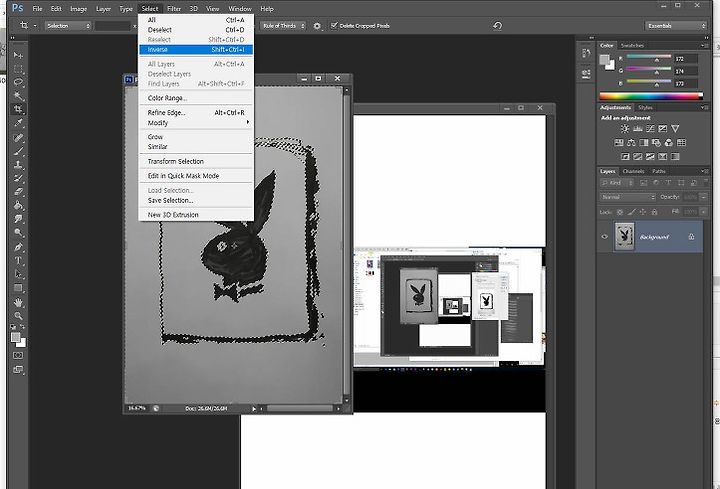Open the Color panel options menu
720x489 pixels.
click(705, 45)
